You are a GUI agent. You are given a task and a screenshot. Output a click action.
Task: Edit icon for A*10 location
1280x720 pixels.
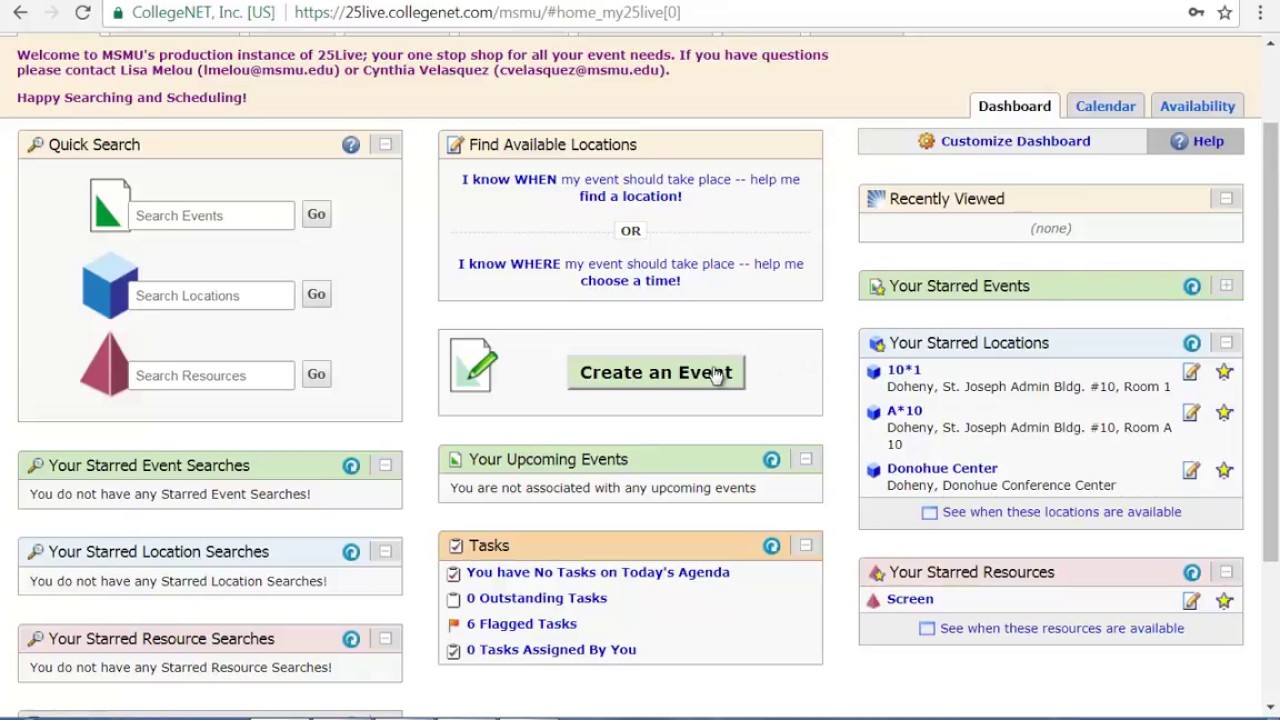[1191, 413]
